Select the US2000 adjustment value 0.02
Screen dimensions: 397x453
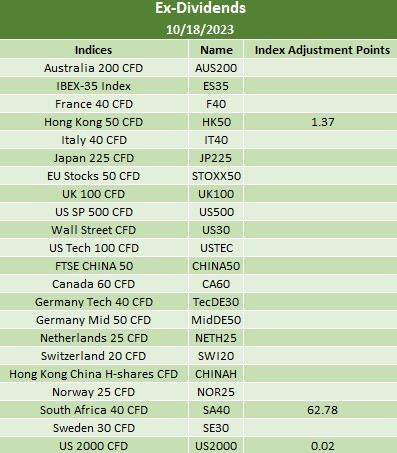(322, 446)
